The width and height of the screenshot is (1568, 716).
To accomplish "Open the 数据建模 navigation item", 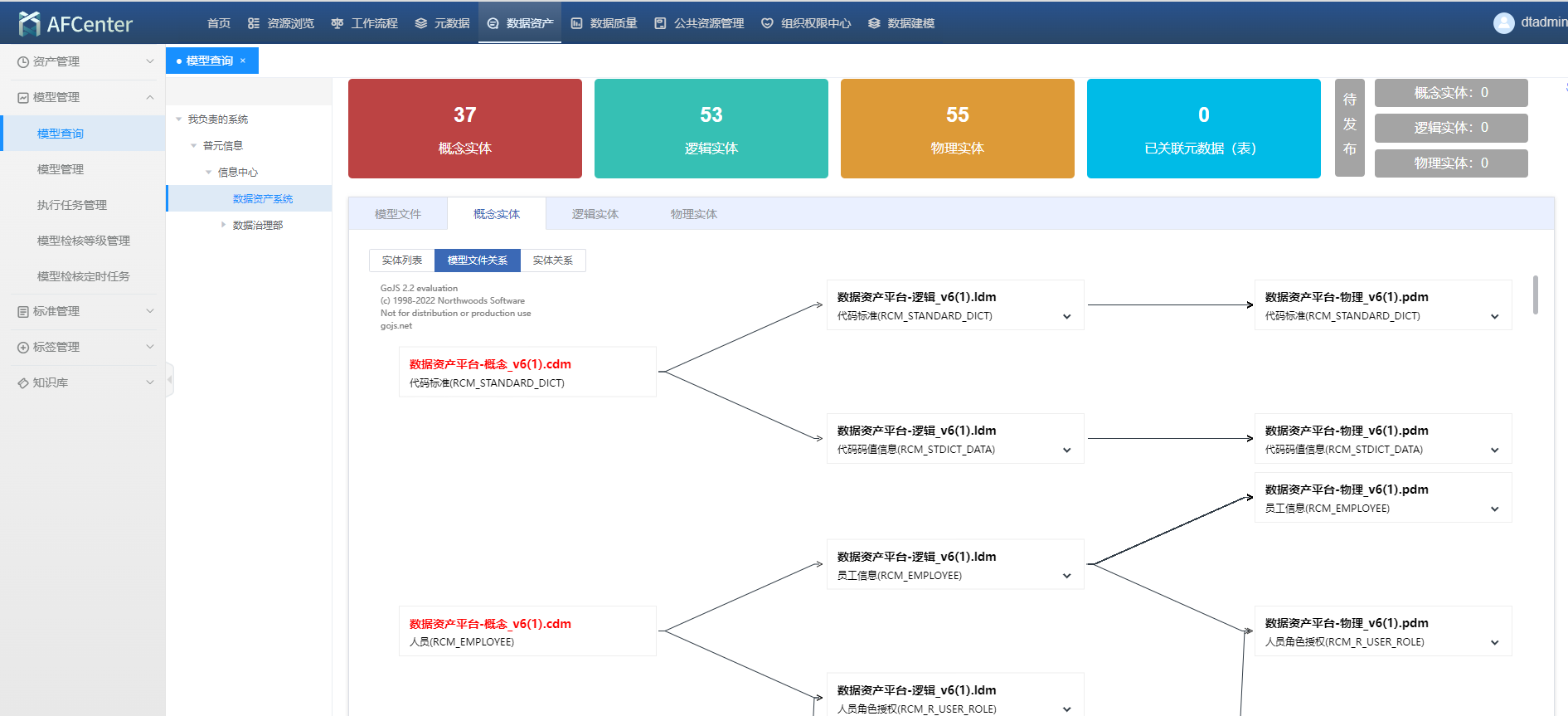I will (901, 23).
